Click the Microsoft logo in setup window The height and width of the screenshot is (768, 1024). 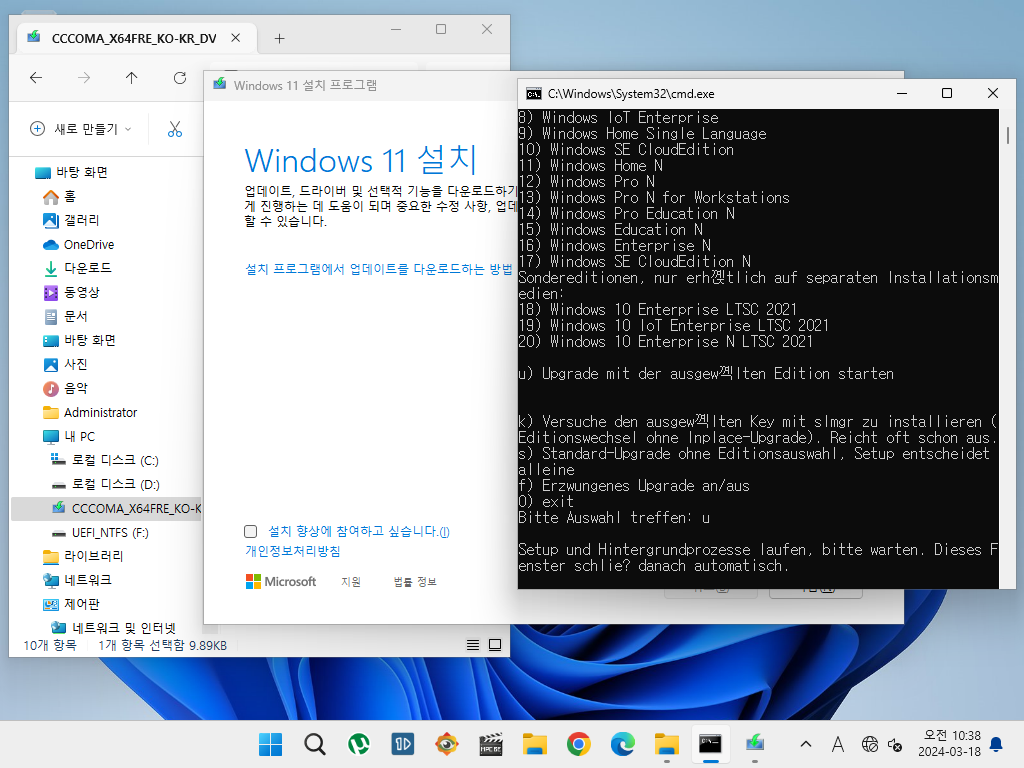pos(281,582)
